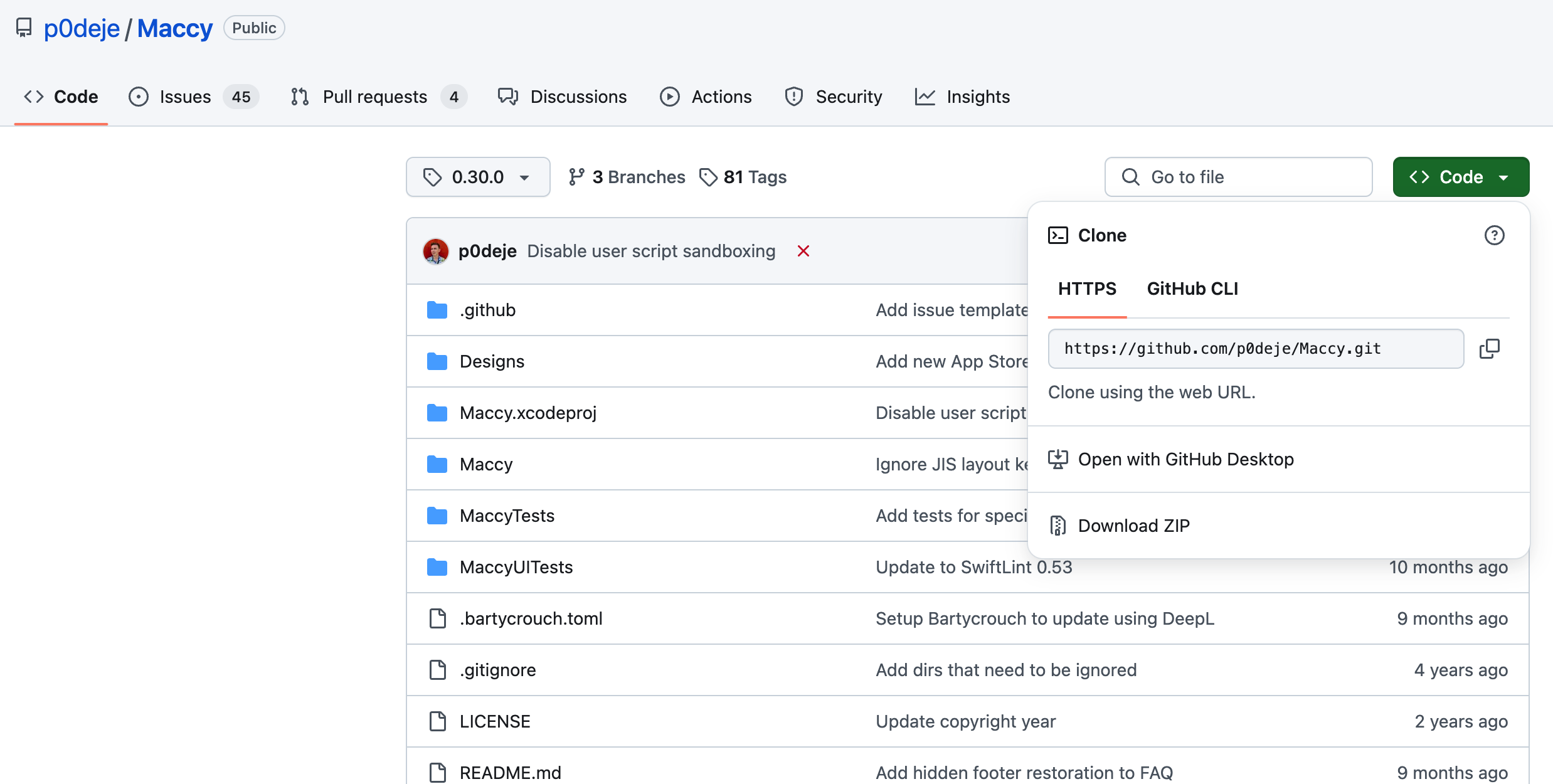Select the clone URL text field
Screen dimensions: 1553x784
pyautogui.click(x=1256, y=349)
